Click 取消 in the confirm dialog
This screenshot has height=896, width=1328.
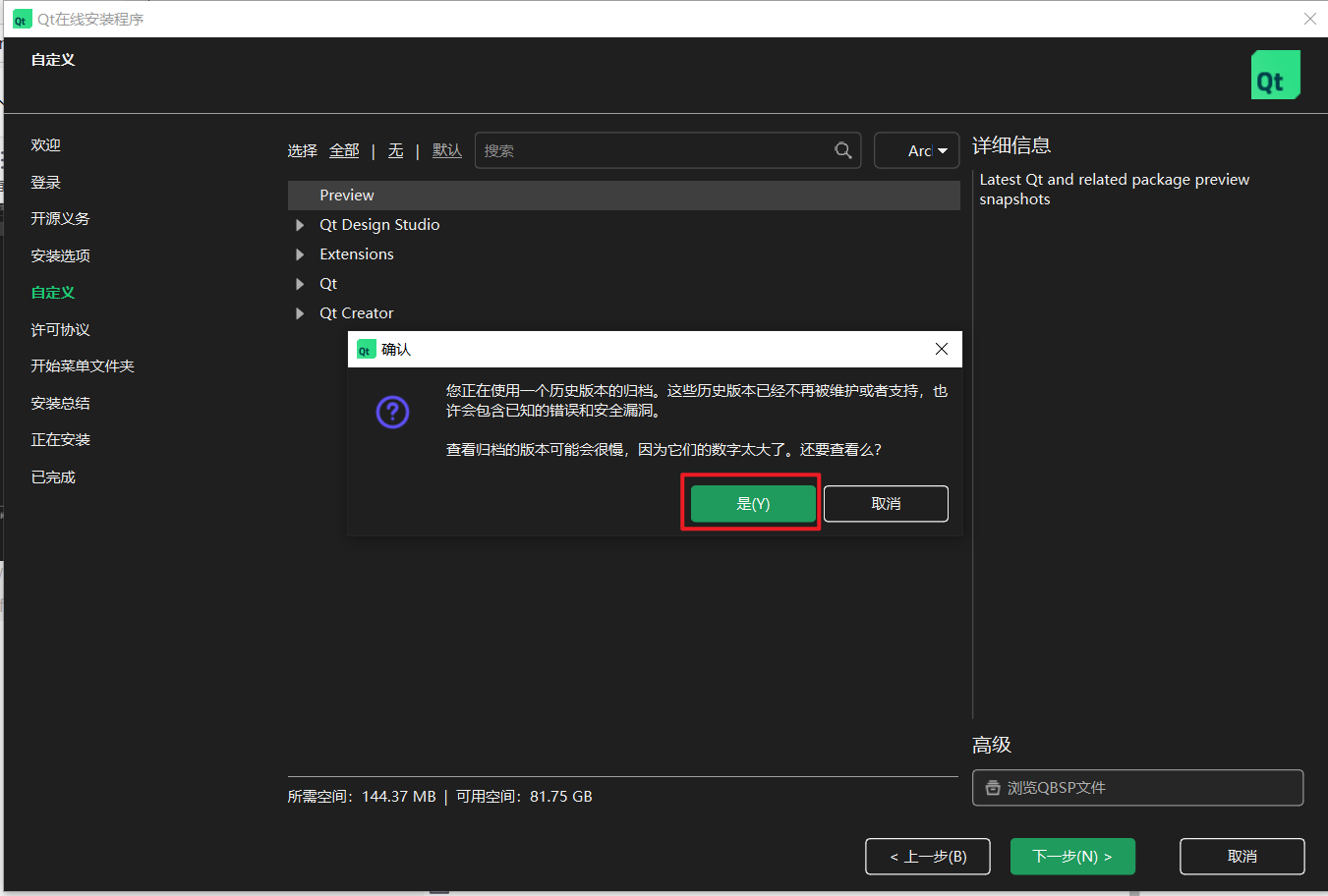(886, 503)
